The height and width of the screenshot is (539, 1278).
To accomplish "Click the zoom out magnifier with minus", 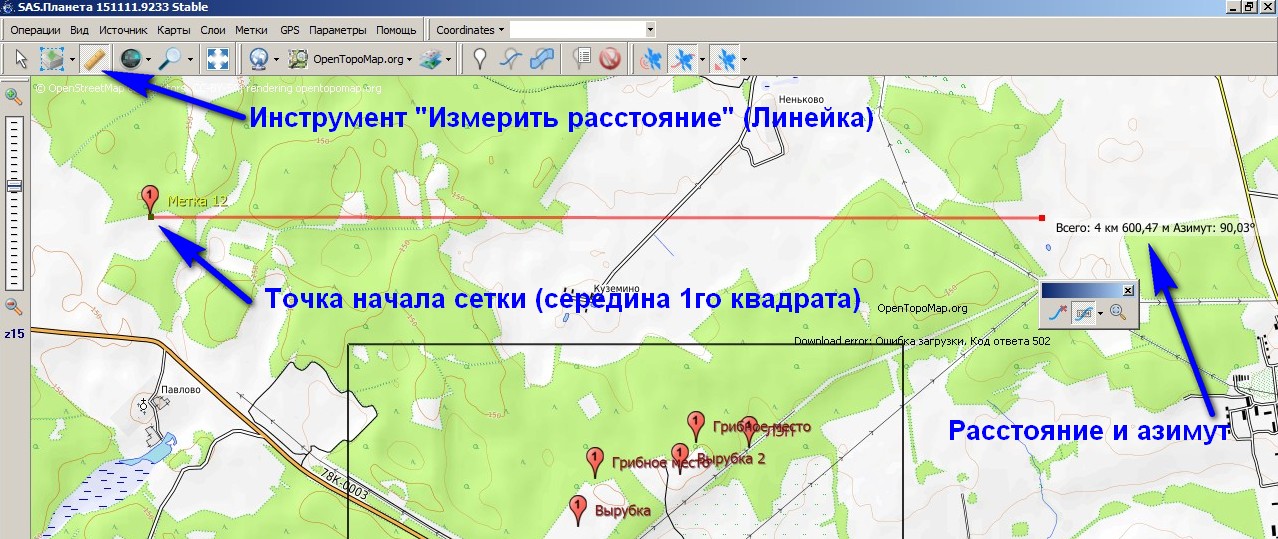I will (x=14, y=306).
